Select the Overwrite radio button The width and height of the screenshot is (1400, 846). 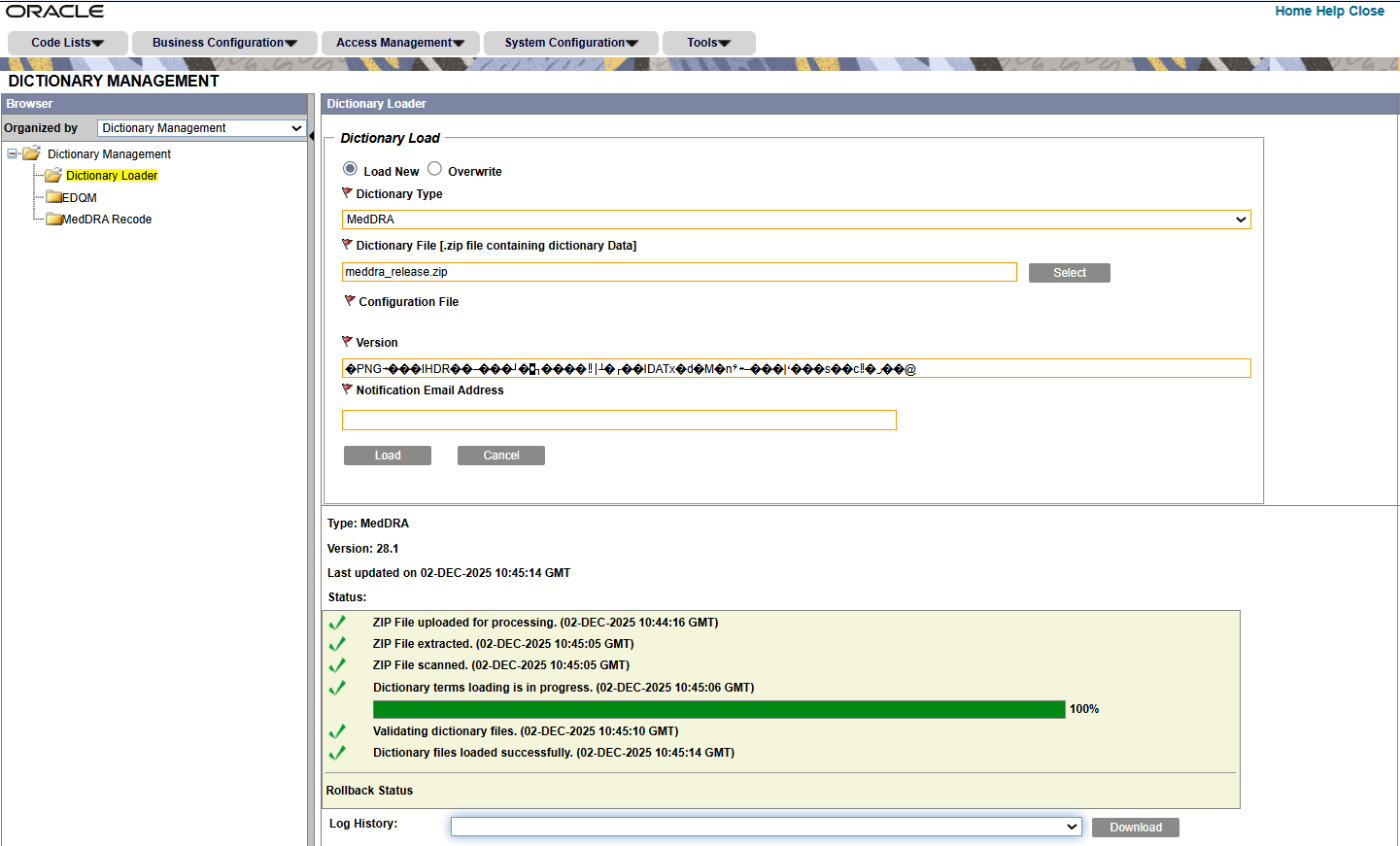coord(436,169)
